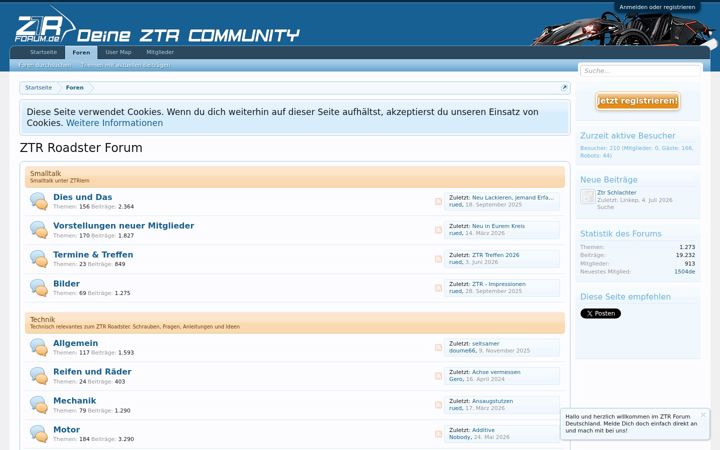Open the Smalltalk category heading
The width and height of the screenshot is (720, 450).
pos(45,173)
